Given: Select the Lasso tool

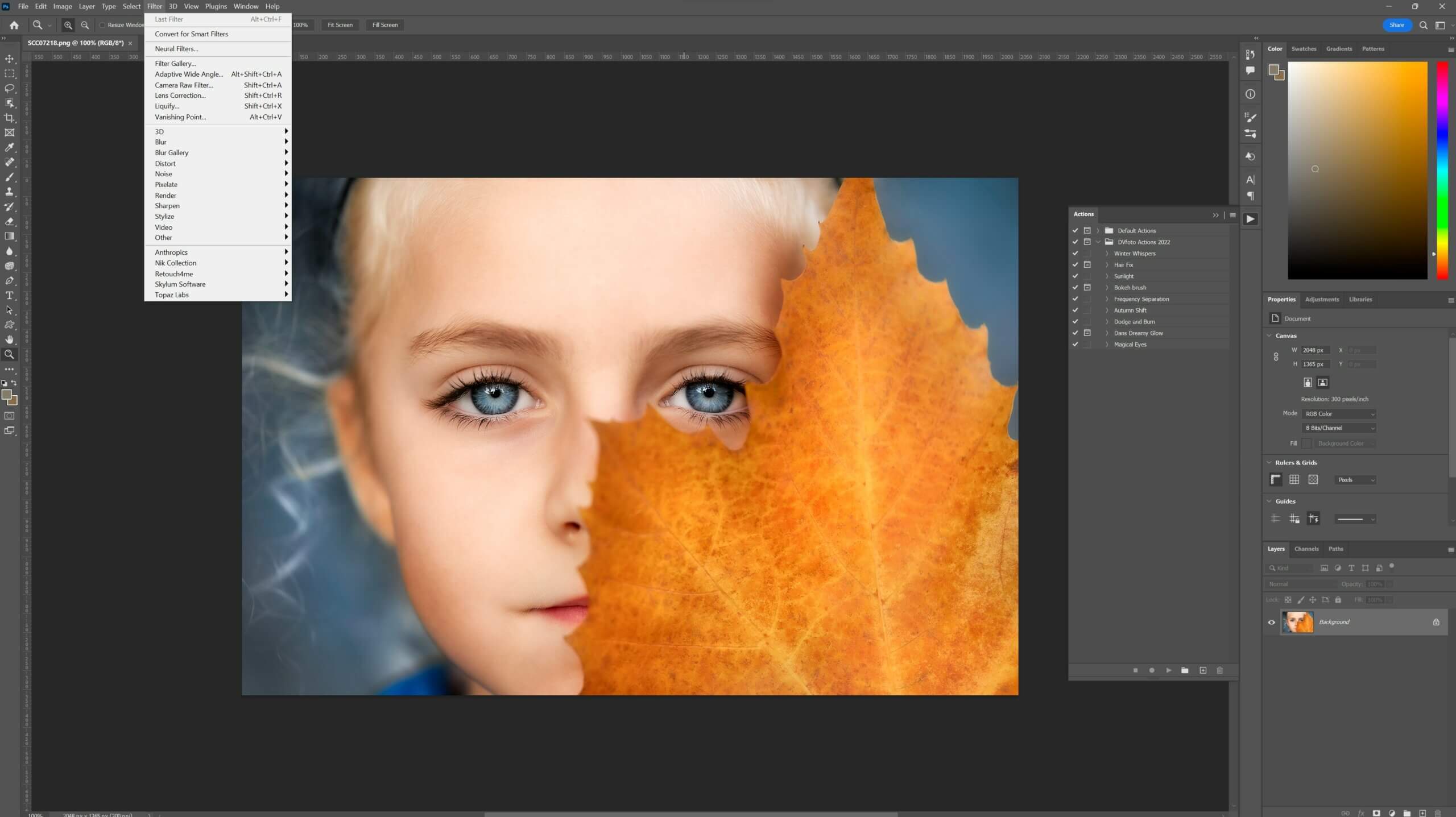Looking at the screenshot, I should (x=10, y=88).
